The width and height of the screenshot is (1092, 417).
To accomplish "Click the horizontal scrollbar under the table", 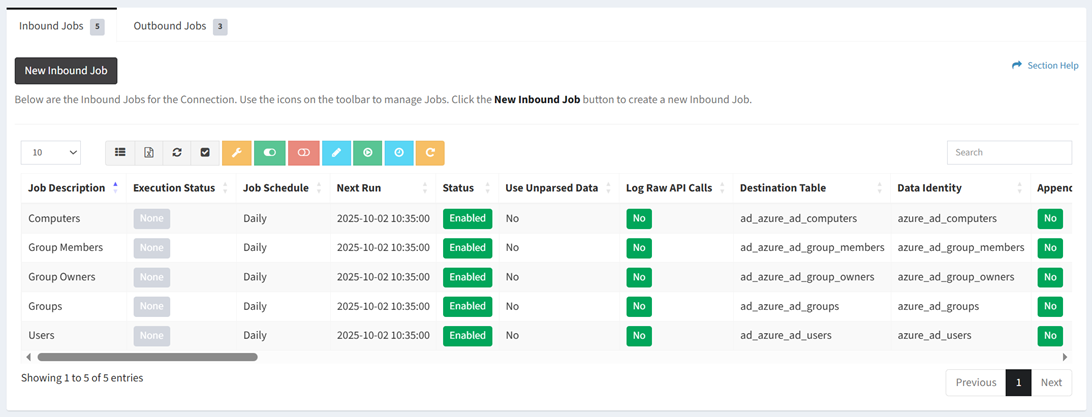I will (147, 357).
